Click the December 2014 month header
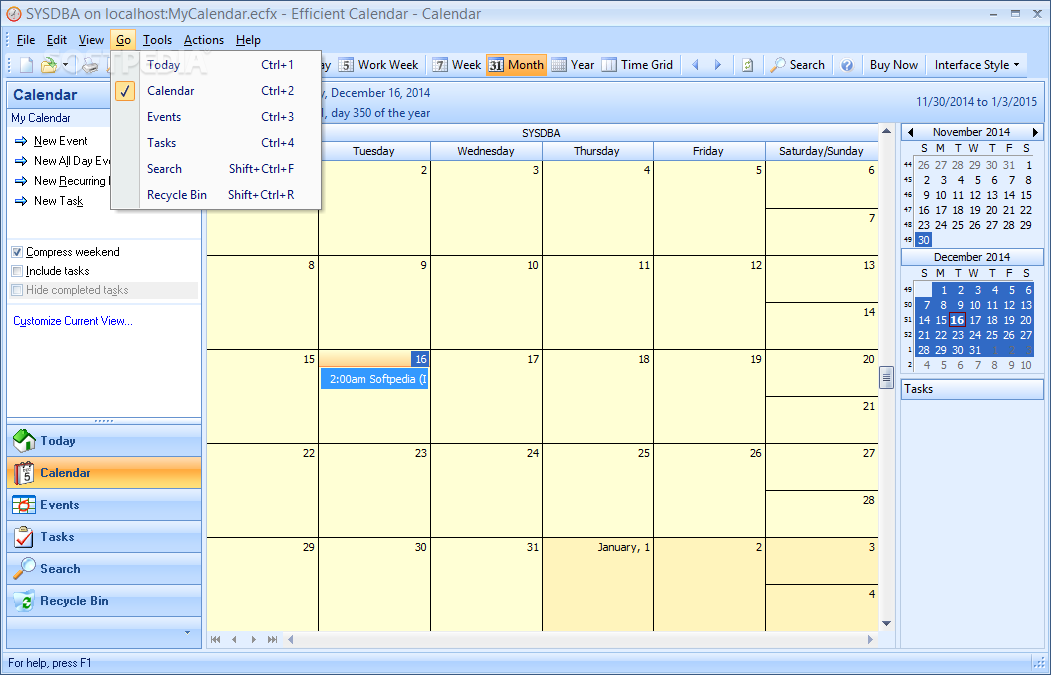Screen dimensions: 1051x675 coord(971,257)
